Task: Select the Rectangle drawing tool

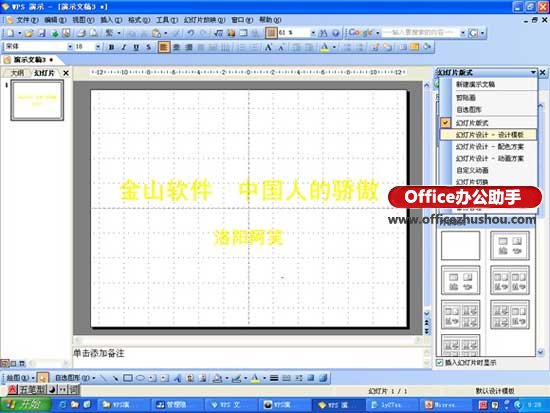Action: pos(128,378)
